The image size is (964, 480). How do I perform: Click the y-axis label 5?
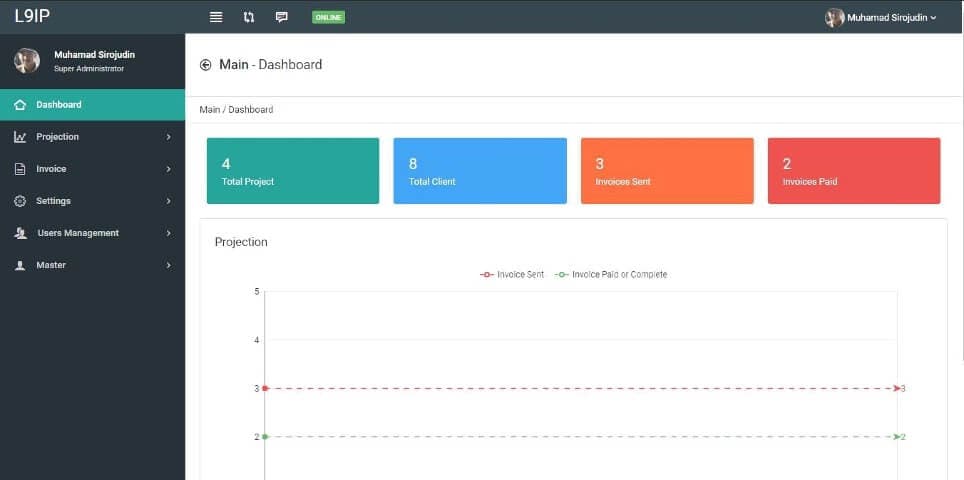coord(256,291)
